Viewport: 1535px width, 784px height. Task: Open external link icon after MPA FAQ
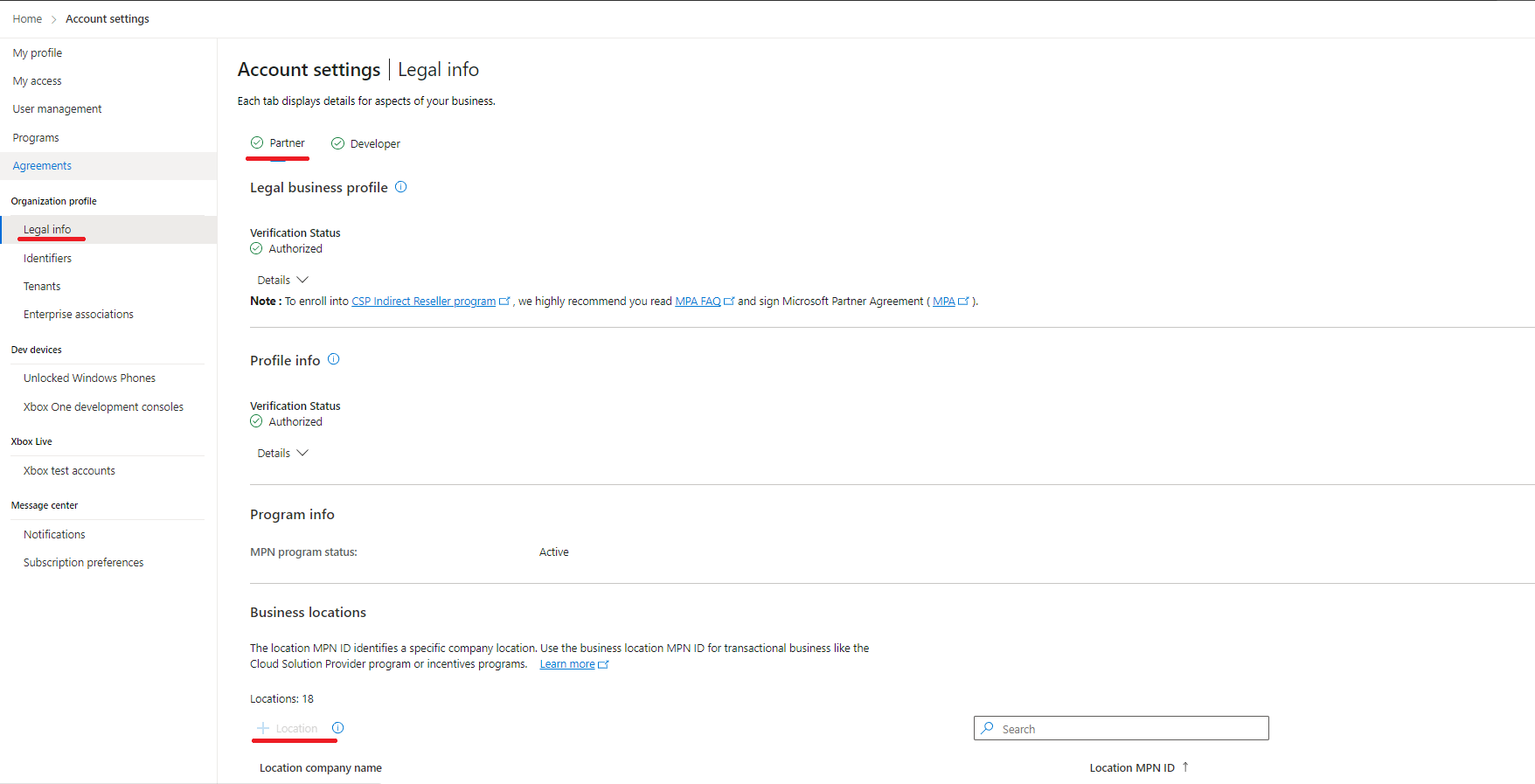tap(729, 302)
